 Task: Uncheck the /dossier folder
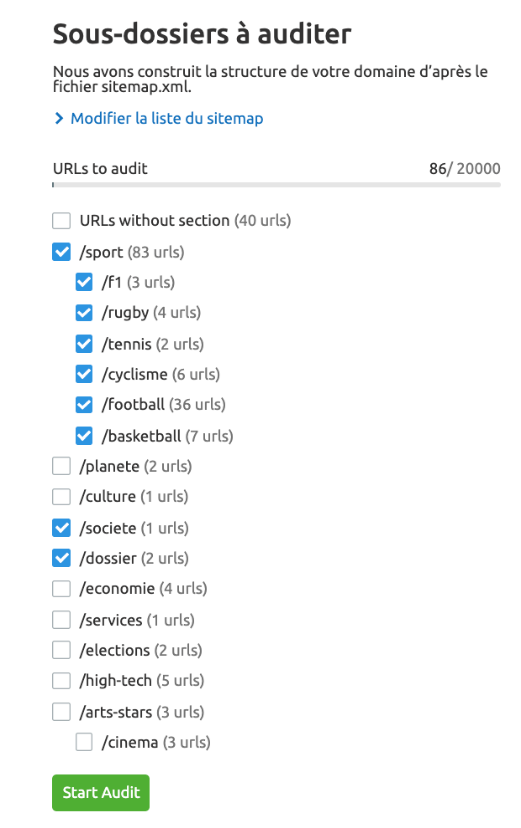pyautogui.click(x=61, y=558)
